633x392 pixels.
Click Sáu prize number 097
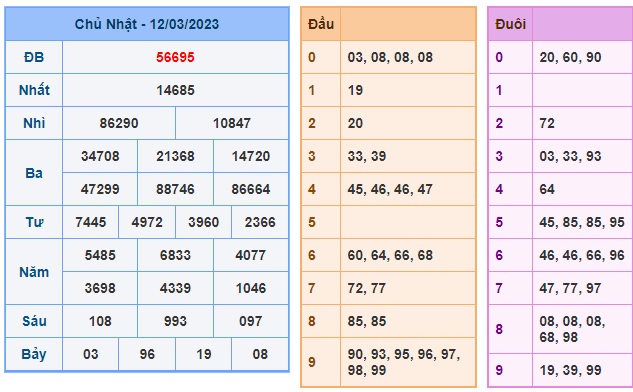click(251, 321)
